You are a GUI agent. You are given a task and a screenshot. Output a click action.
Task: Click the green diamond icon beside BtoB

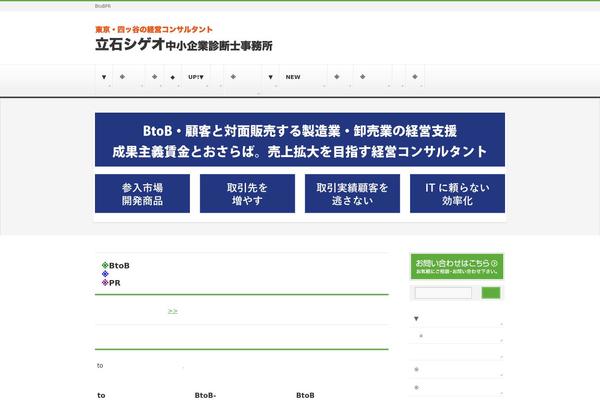click(105, 265)
